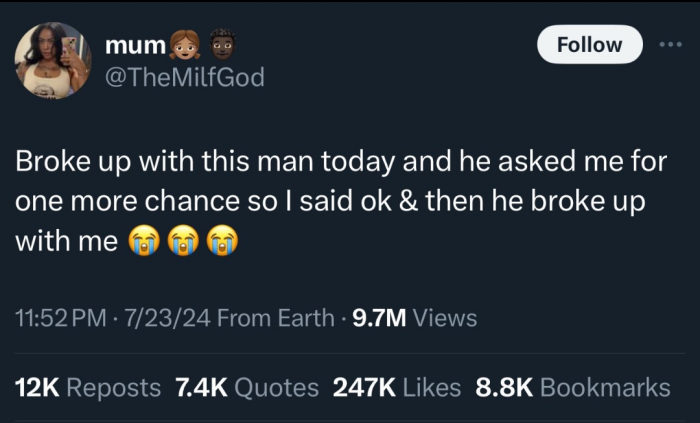
Task: Open the @TheMilfGod handle link
Action: (185, 76)
